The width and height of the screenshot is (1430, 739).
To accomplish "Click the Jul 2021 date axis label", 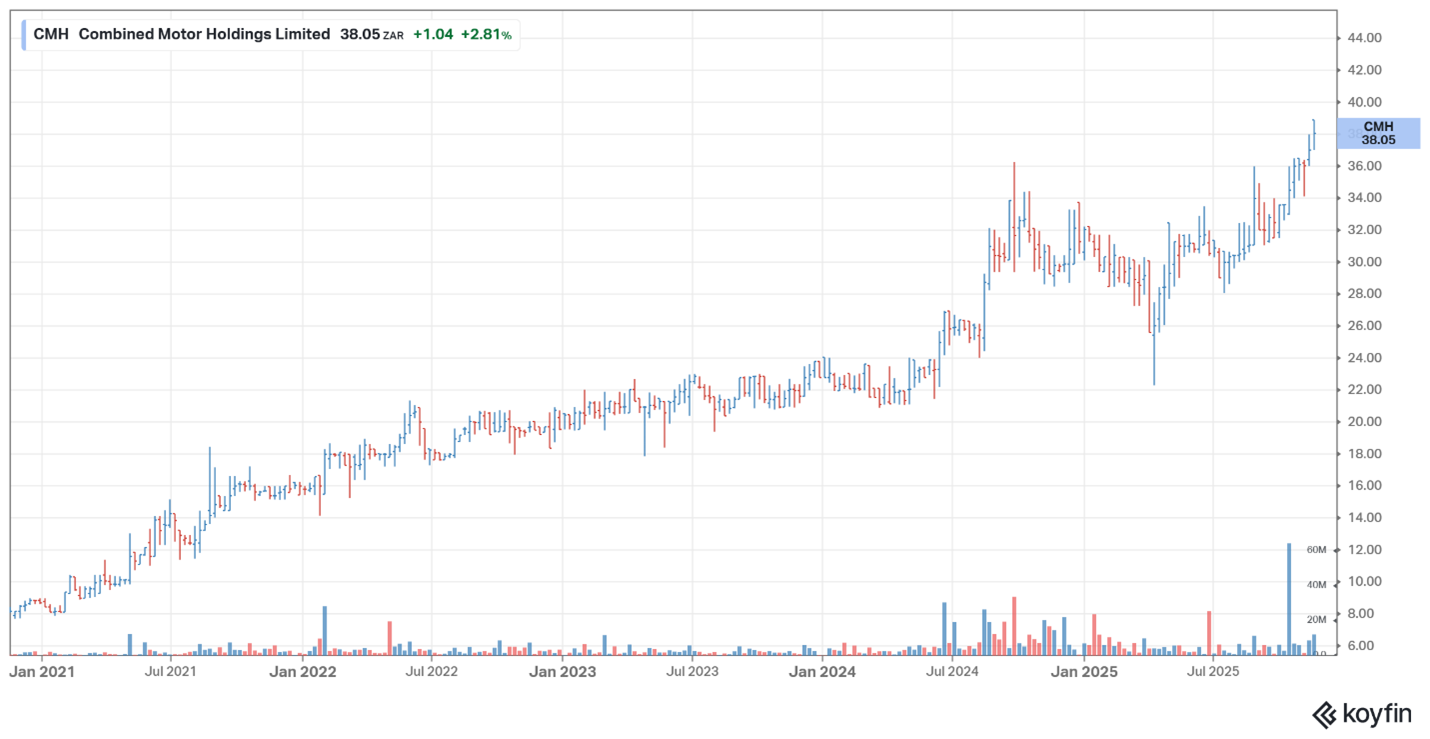I will click(170, 671).
